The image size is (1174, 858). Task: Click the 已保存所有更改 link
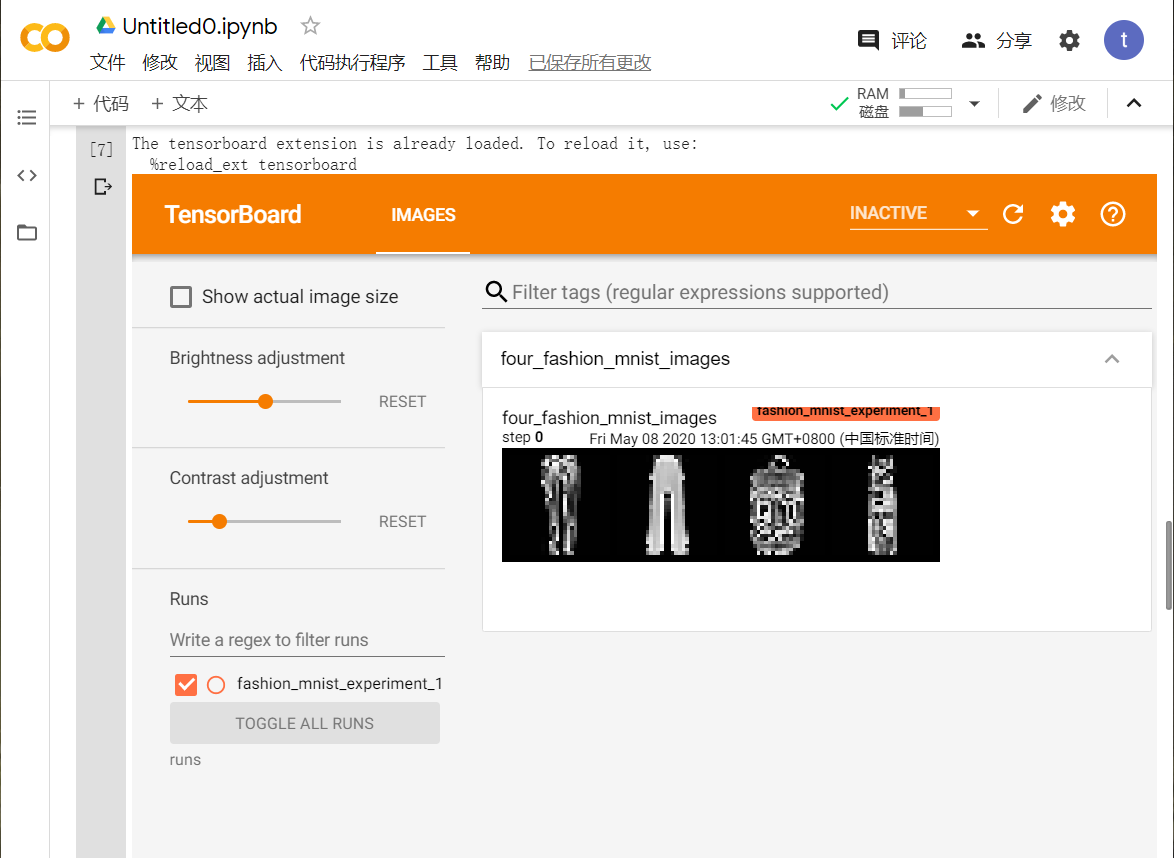tap(590, 63)
